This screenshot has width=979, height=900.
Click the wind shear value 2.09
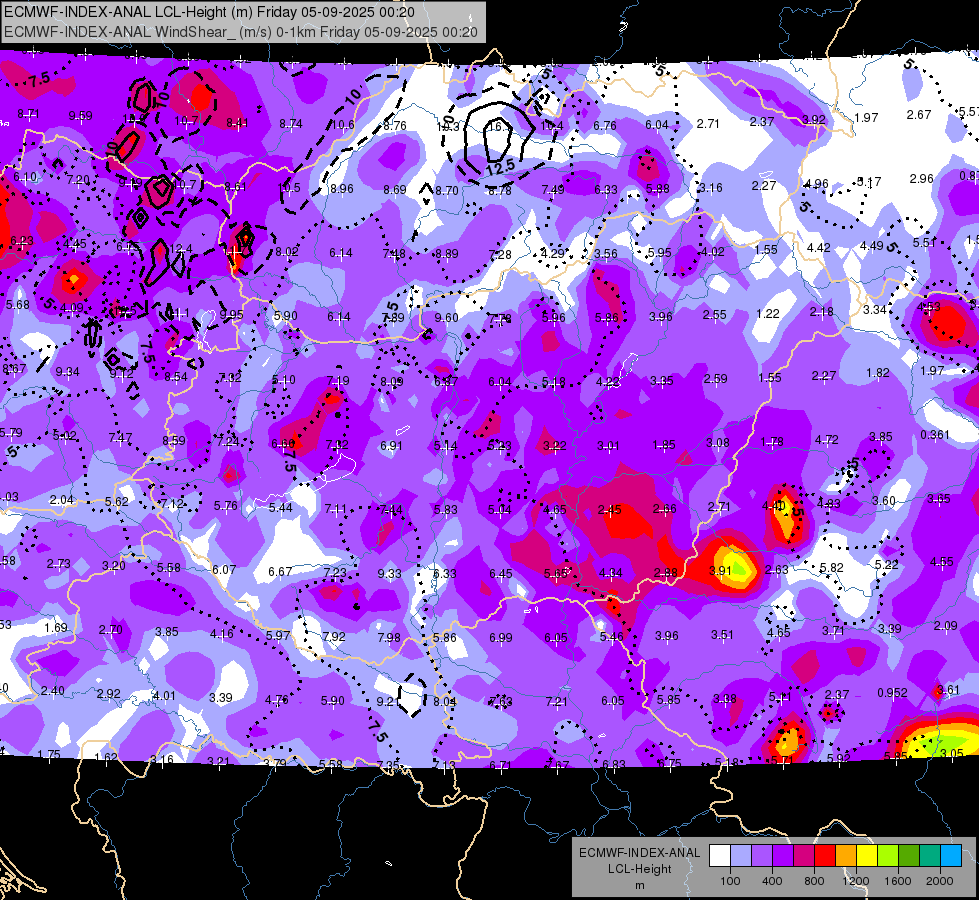(x=946, y=625)
